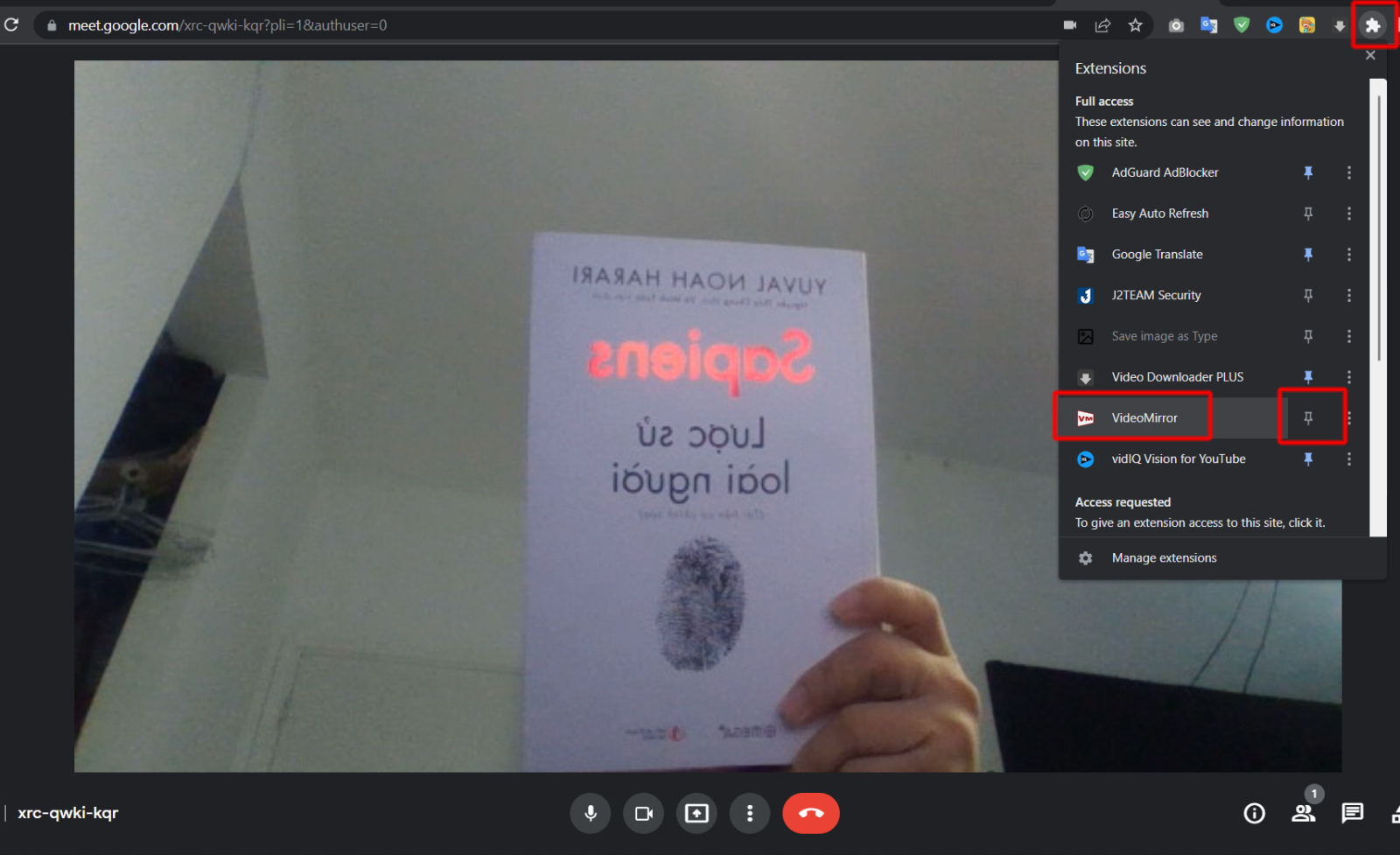The image size is (1400, 855).
Task: Open more actions for vidIQ Vision
Action: point(1349,459)
